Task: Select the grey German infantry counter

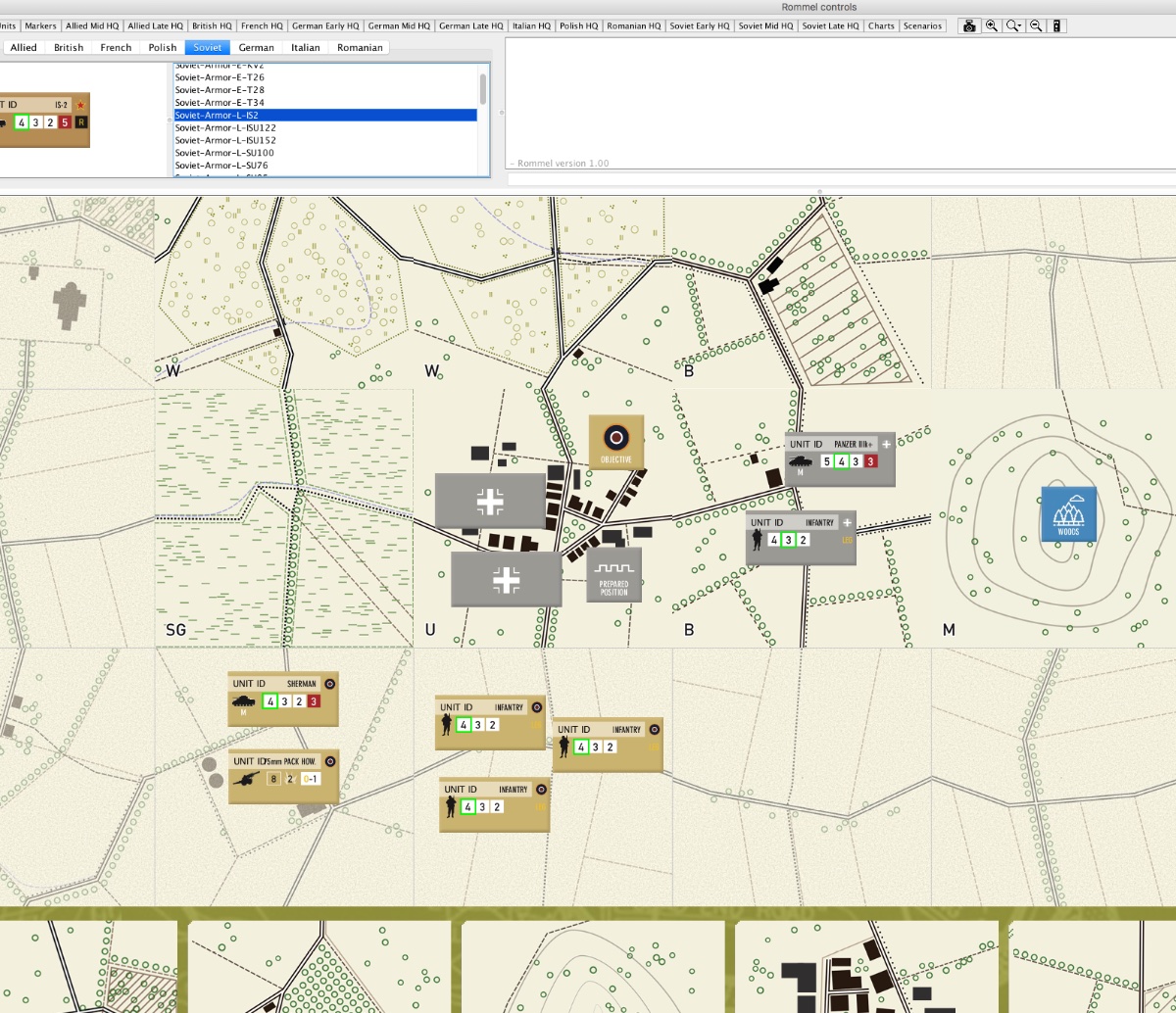Action: point(801,538)
